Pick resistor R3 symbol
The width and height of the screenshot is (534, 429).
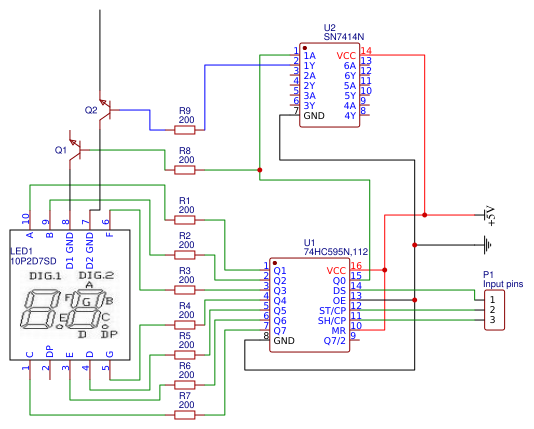pyautogui.click(x=185, y=290)
